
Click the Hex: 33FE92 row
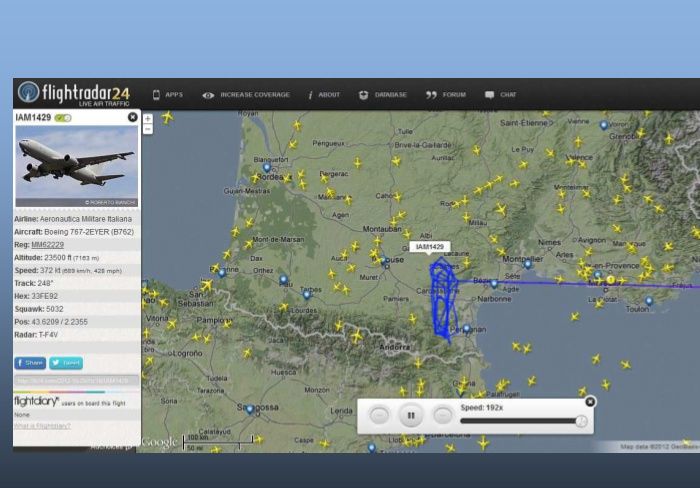[77, 296]
